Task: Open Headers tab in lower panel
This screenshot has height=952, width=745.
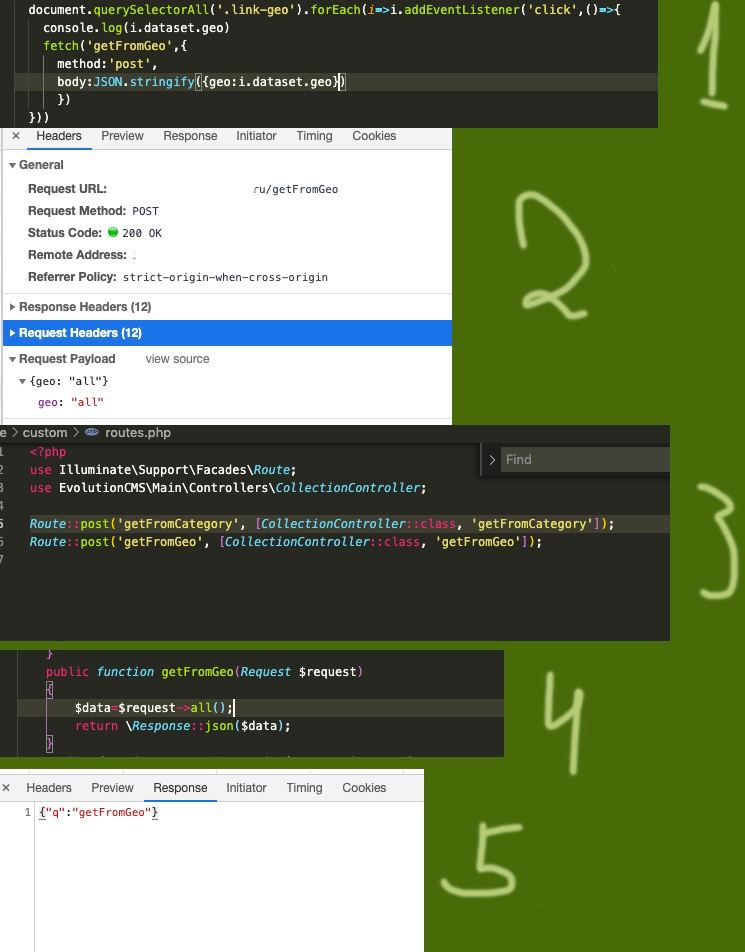Action: [49, 787]
